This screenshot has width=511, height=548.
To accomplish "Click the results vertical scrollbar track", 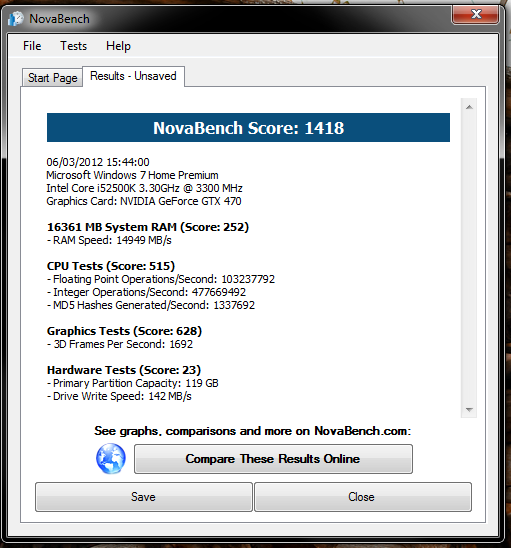I will coord(469,258).
